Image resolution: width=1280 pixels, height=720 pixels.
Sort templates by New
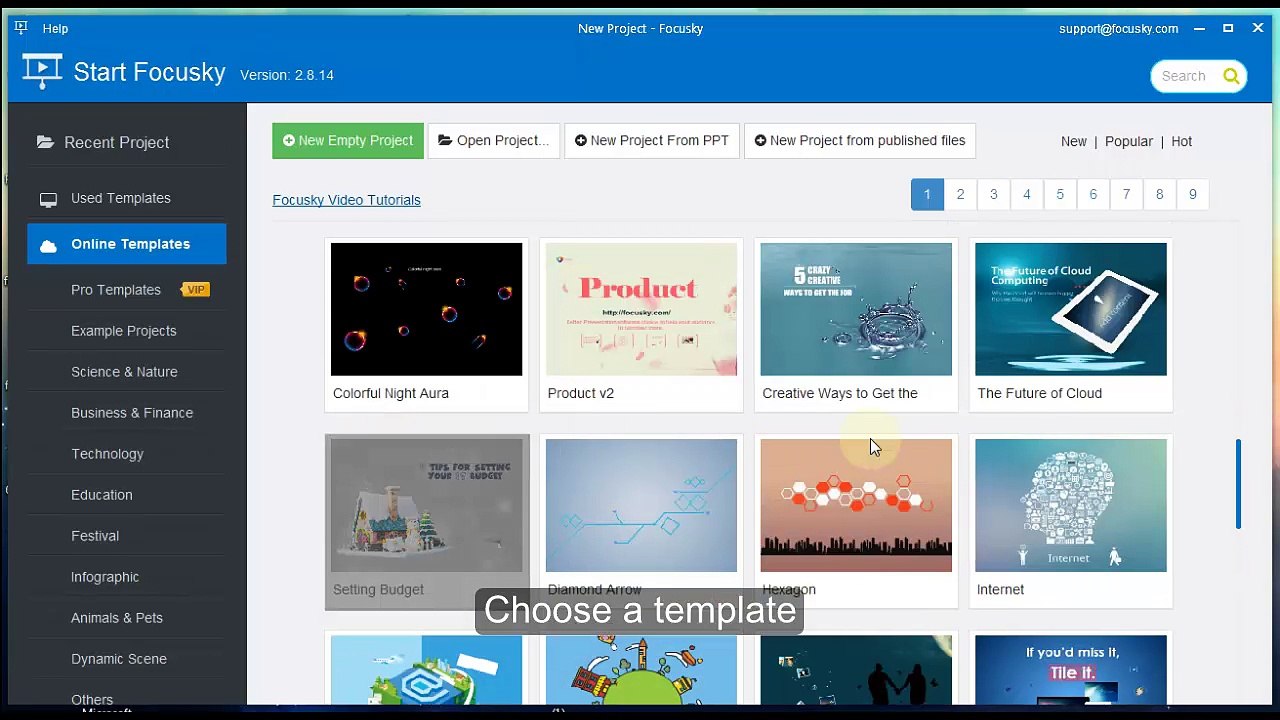[x=1073, y=142]
